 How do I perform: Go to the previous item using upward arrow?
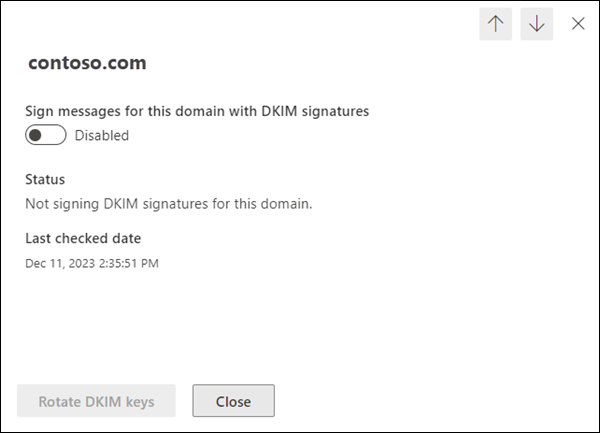point(496,24)
